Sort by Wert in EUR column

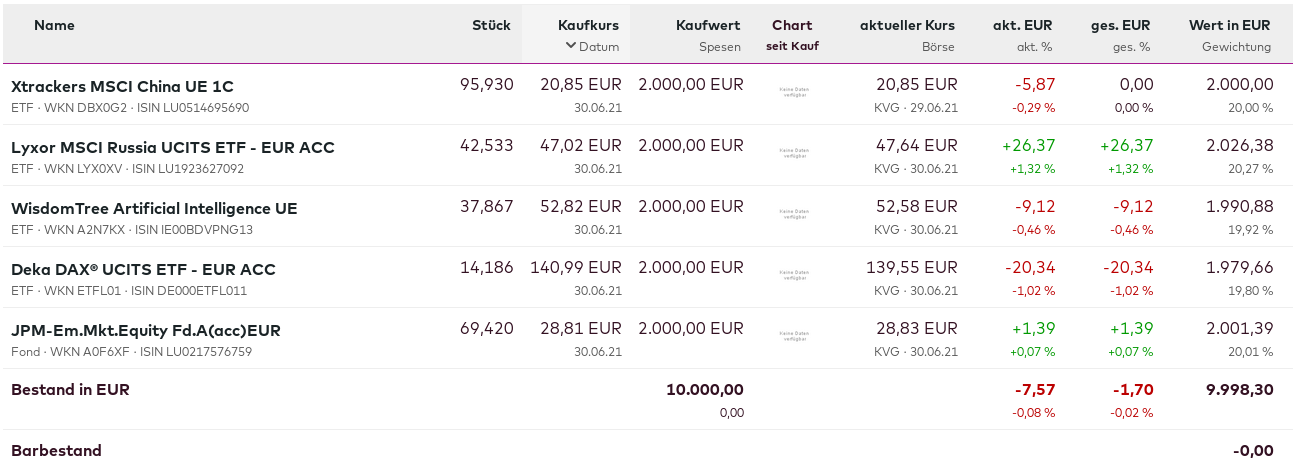pos(1229,25)
